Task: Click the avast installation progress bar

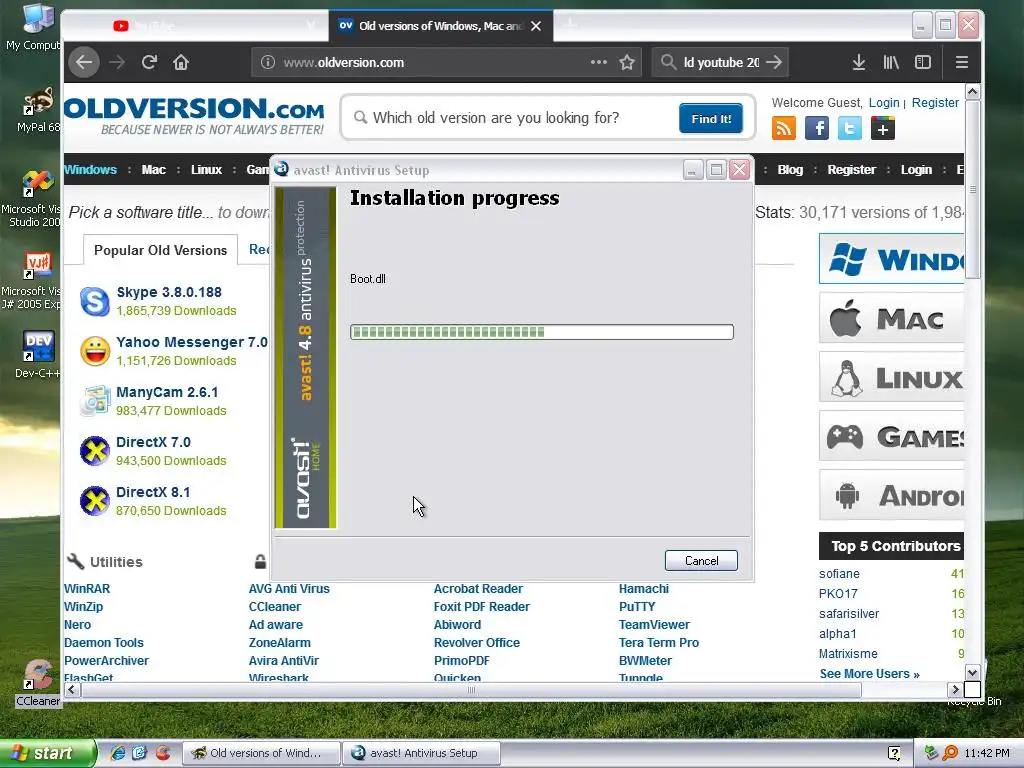Action: click(x=541, y=332)
